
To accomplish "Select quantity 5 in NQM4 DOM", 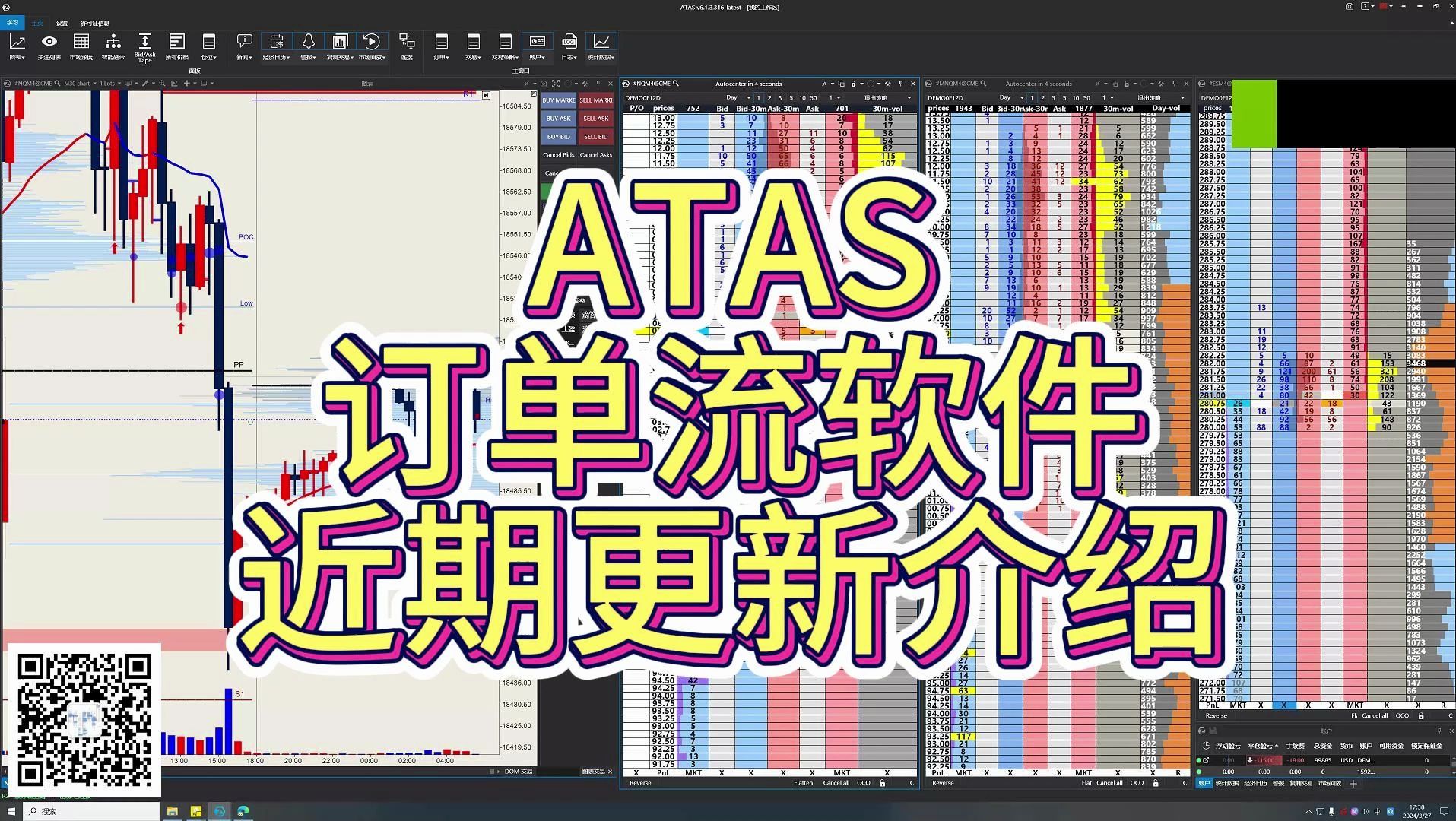I will click(x=791, y=98).
